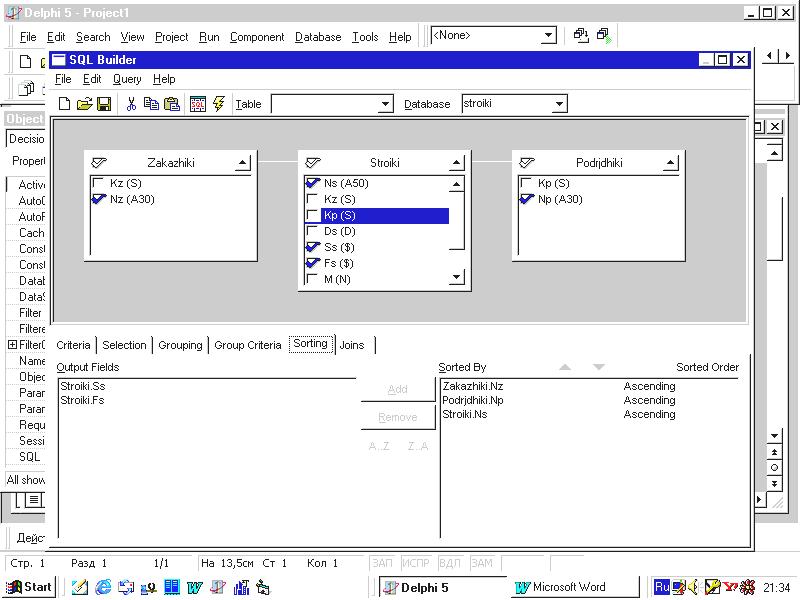The height and width of the screenshot is (600, 800).
Task: Collapse Podrjdhiki table using its arrow button
Action: point(671,163)
